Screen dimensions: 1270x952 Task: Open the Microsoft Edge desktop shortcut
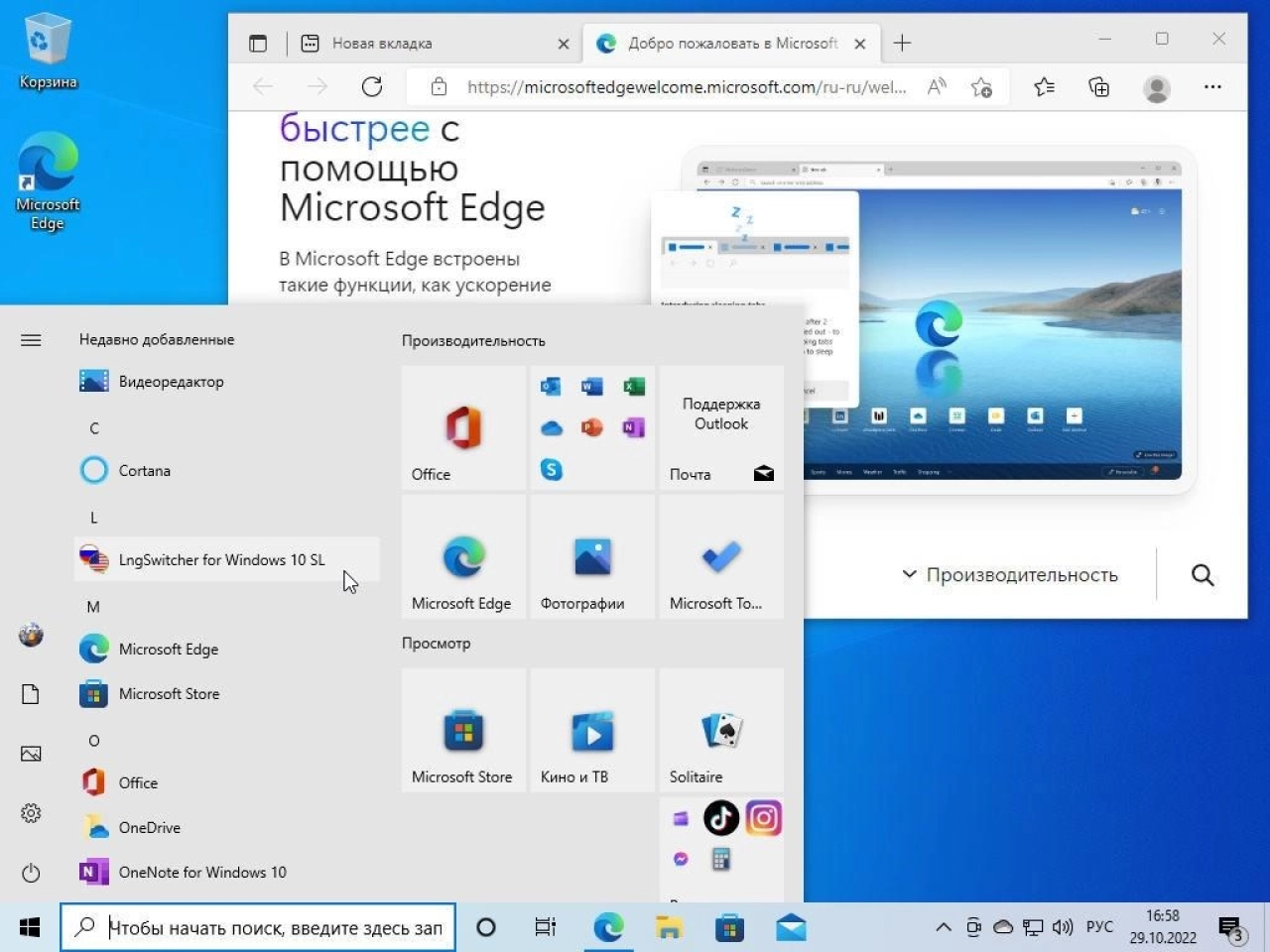tap(47, 181)
